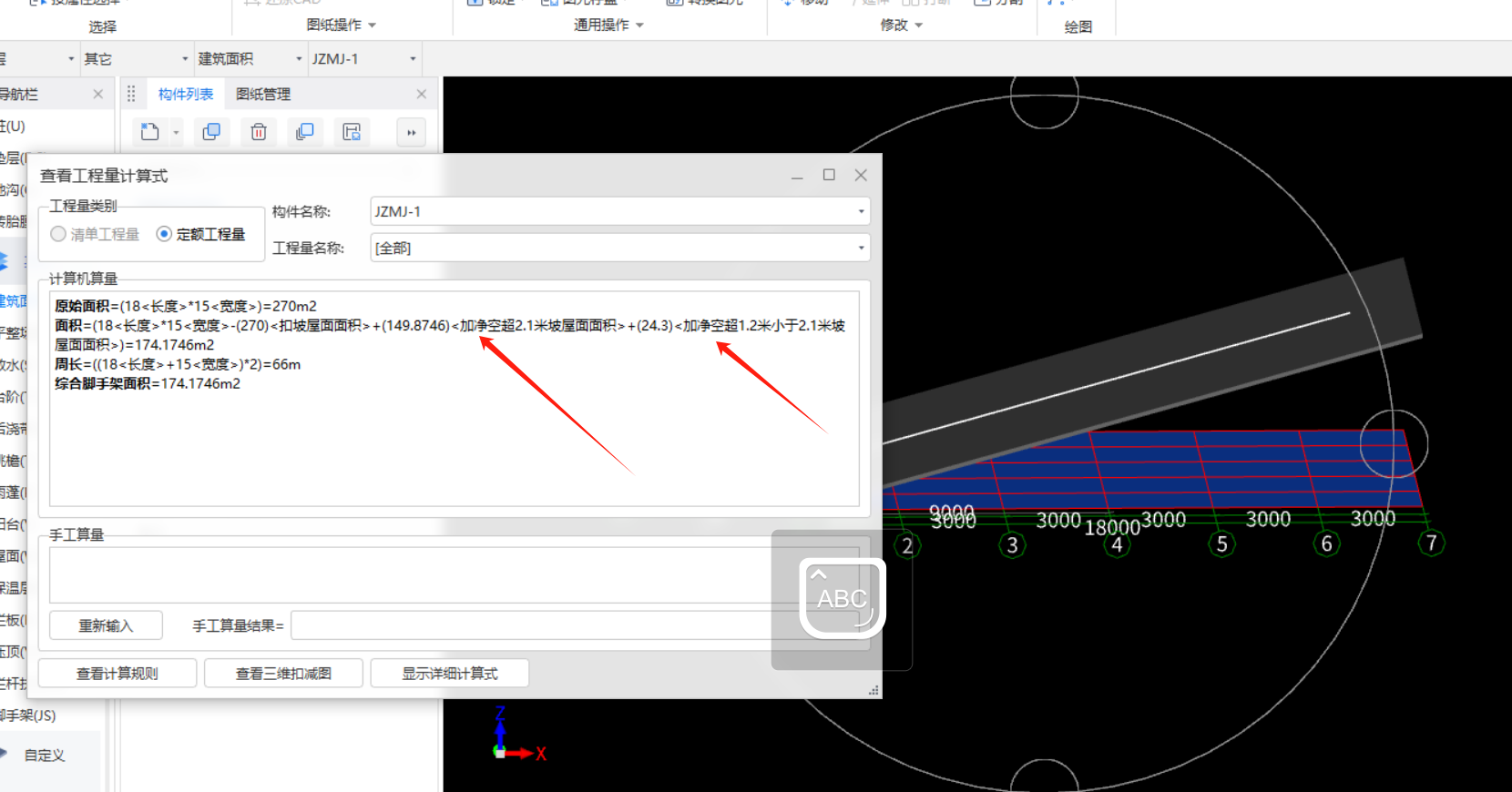The height and width of the screenshot is (792, 1512).
Task: Open the 构件名称 JZMJ-1 dropdown
Action: [x=619, y=211]
